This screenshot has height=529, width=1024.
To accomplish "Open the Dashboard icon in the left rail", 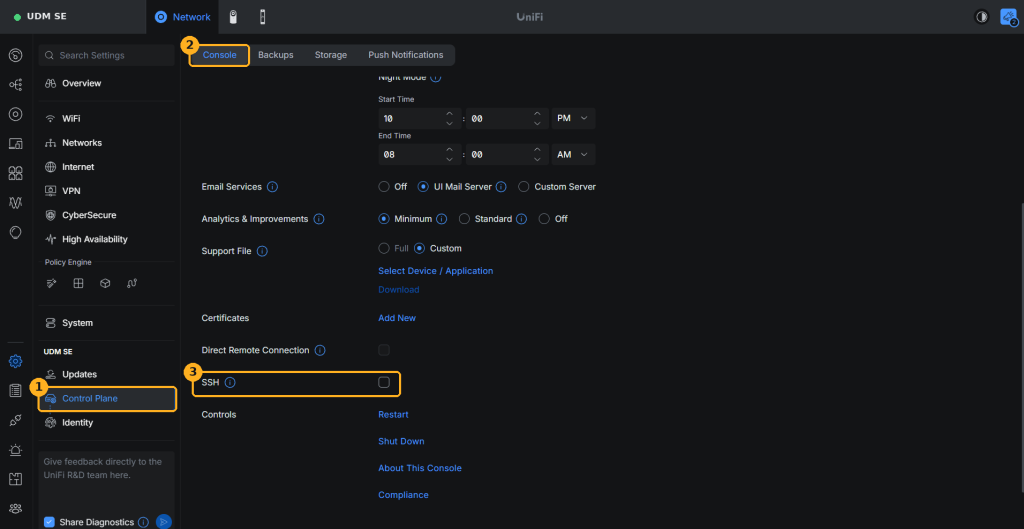I will click(16, 55).
